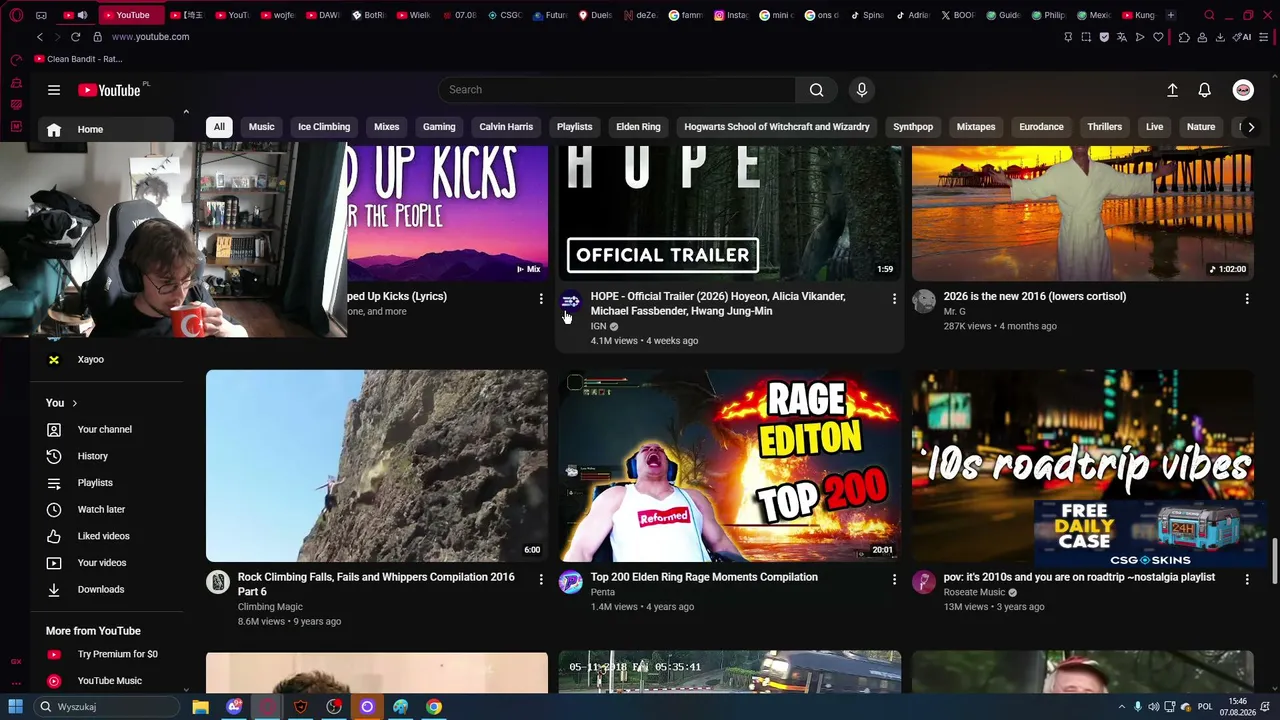1280x720 pixels.
Task: Open the Create upload icon
Action: (1172, 90)
